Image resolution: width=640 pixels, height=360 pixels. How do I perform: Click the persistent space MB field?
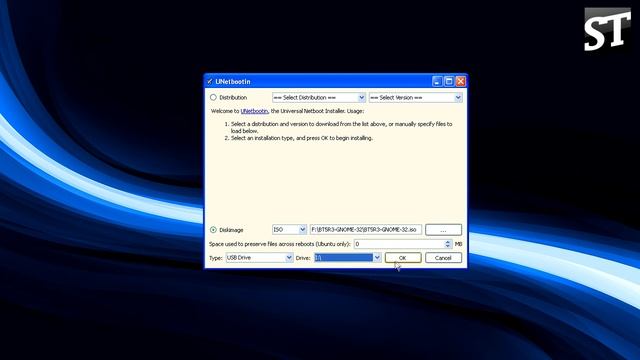click(x=399, y=244)
